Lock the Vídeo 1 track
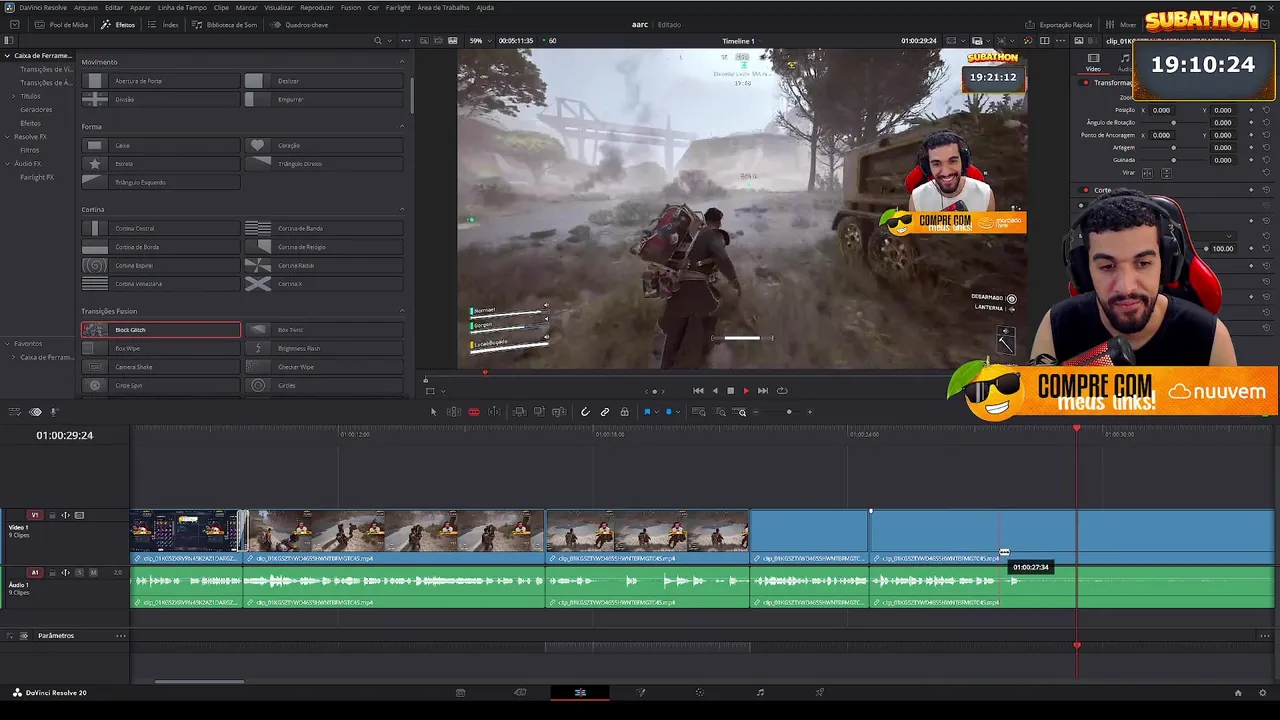Image resolution: width=1280 pixels, height=720 pixels. 52,516
